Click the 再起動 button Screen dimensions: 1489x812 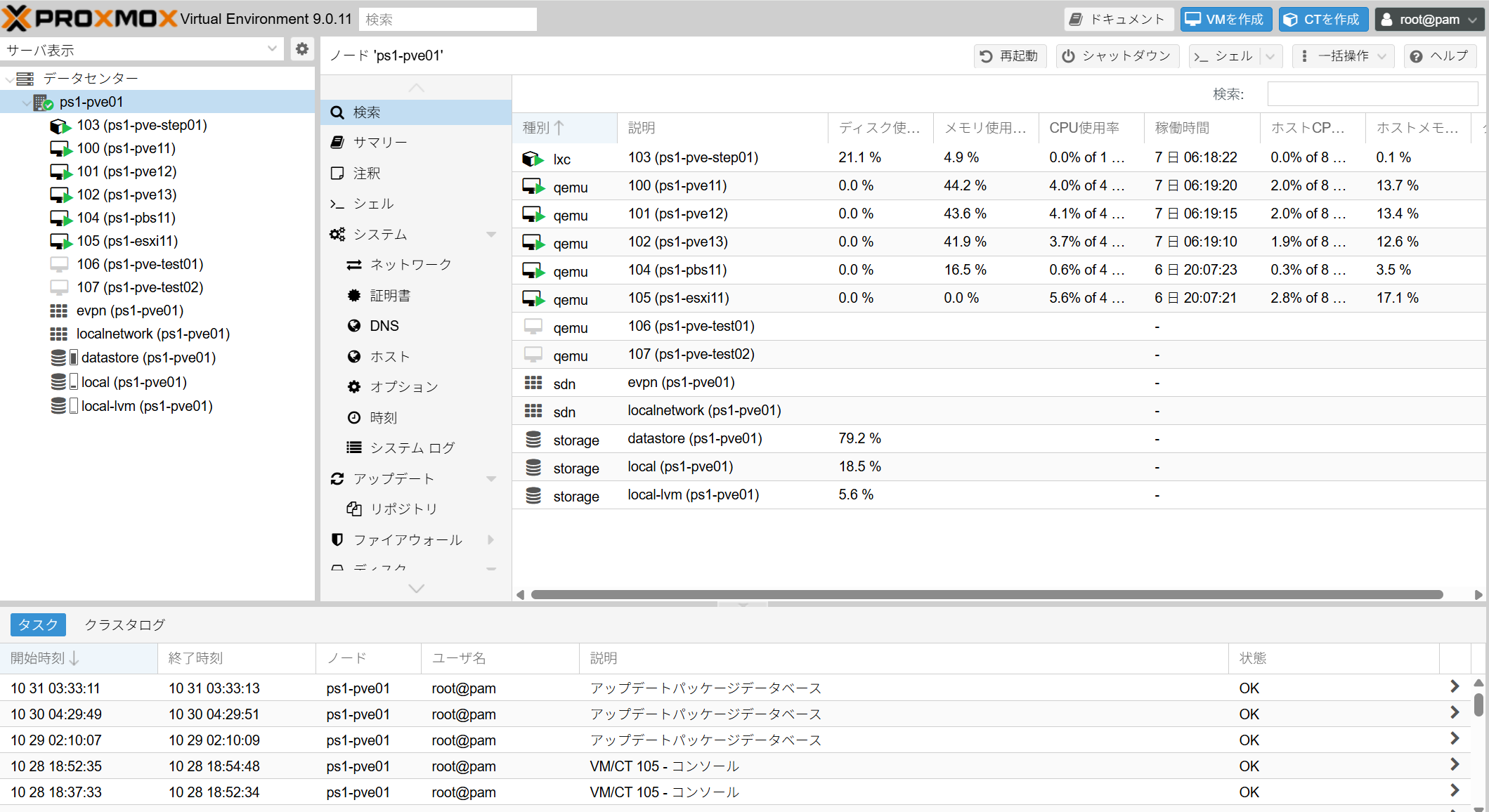pos(1010,56)
